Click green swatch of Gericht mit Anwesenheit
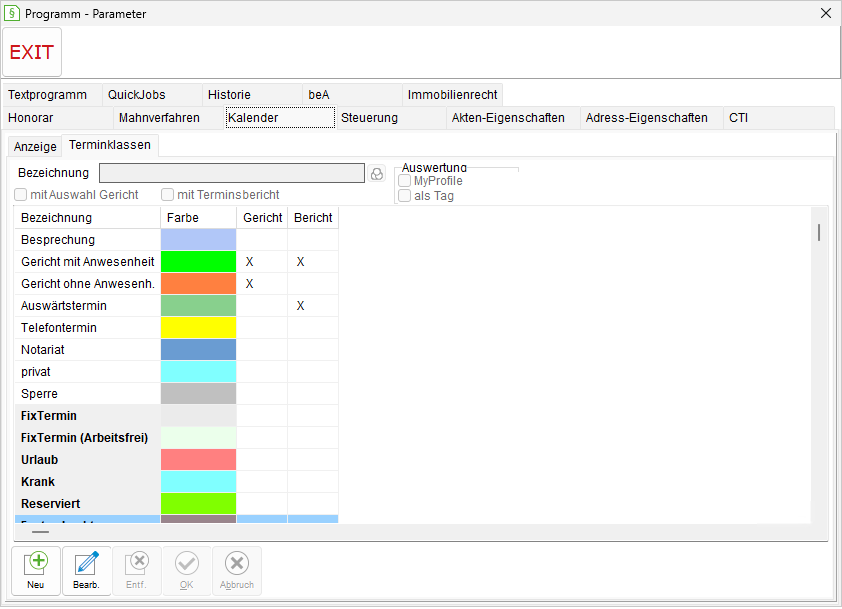This screenshot has height=609, width=842. (198, 262)
